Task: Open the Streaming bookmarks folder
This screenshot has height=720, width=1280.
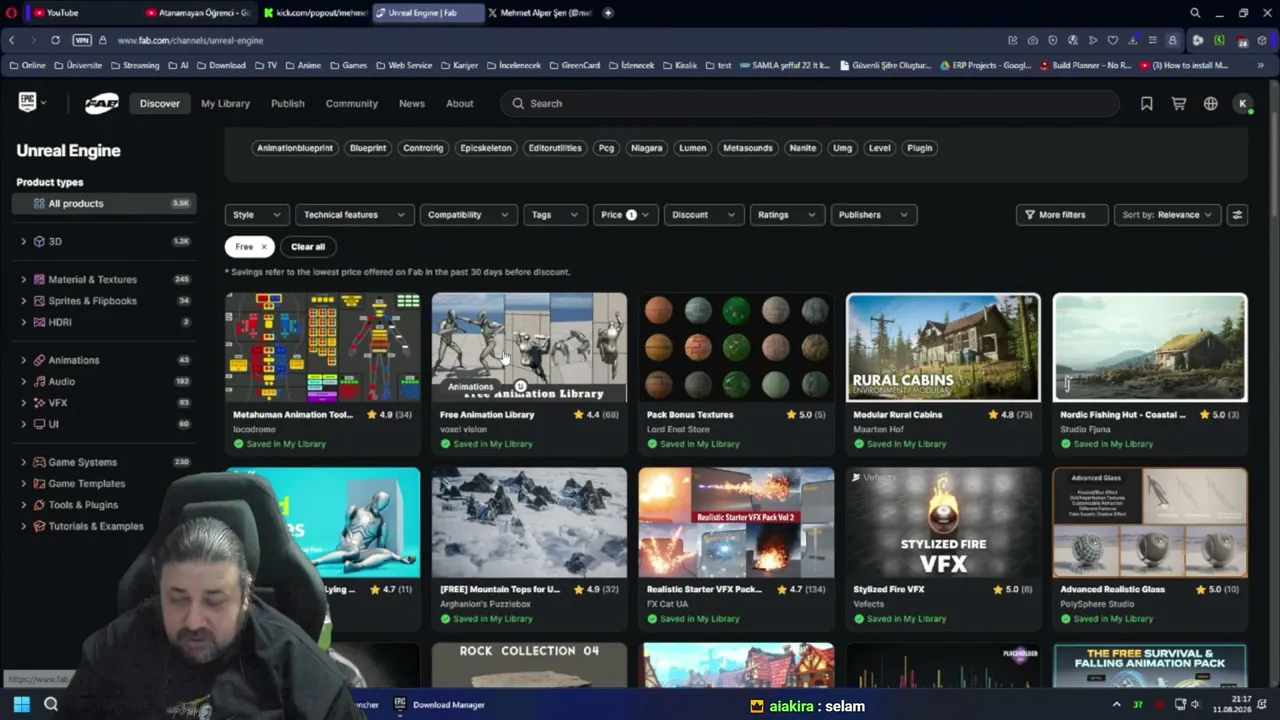Action: tap(134, 65)
